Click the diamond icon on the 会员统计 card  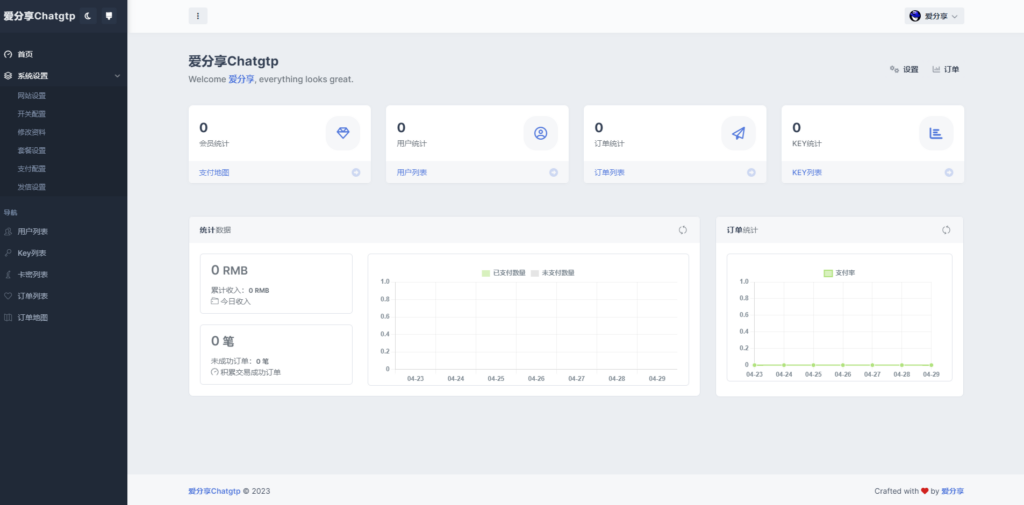pyautogui.click(x=343, y=133)
